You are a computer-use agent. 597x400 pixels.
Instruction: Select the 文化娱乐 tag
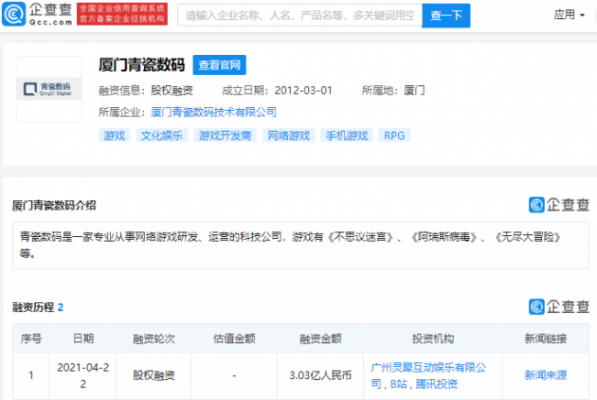point(162,135)
